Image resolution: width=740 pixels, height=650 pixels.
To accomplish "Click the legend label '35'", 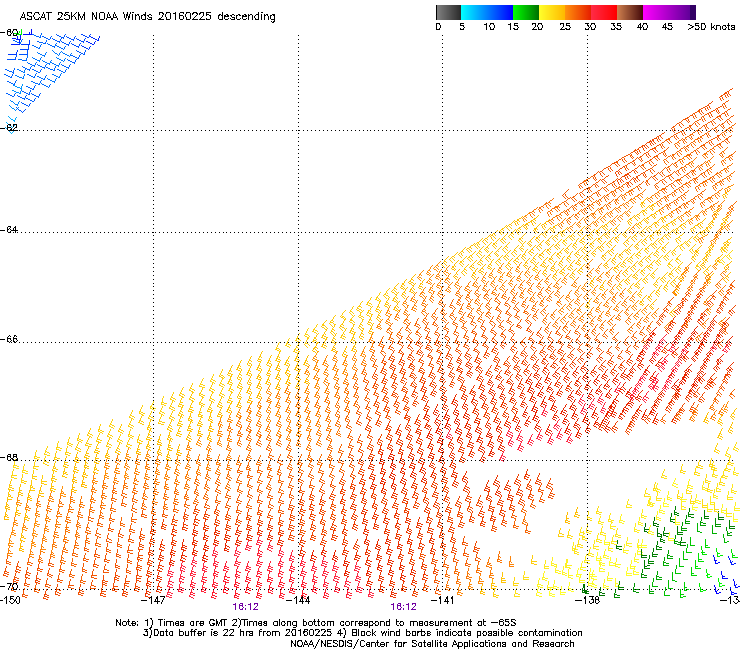I will [616, 27].
